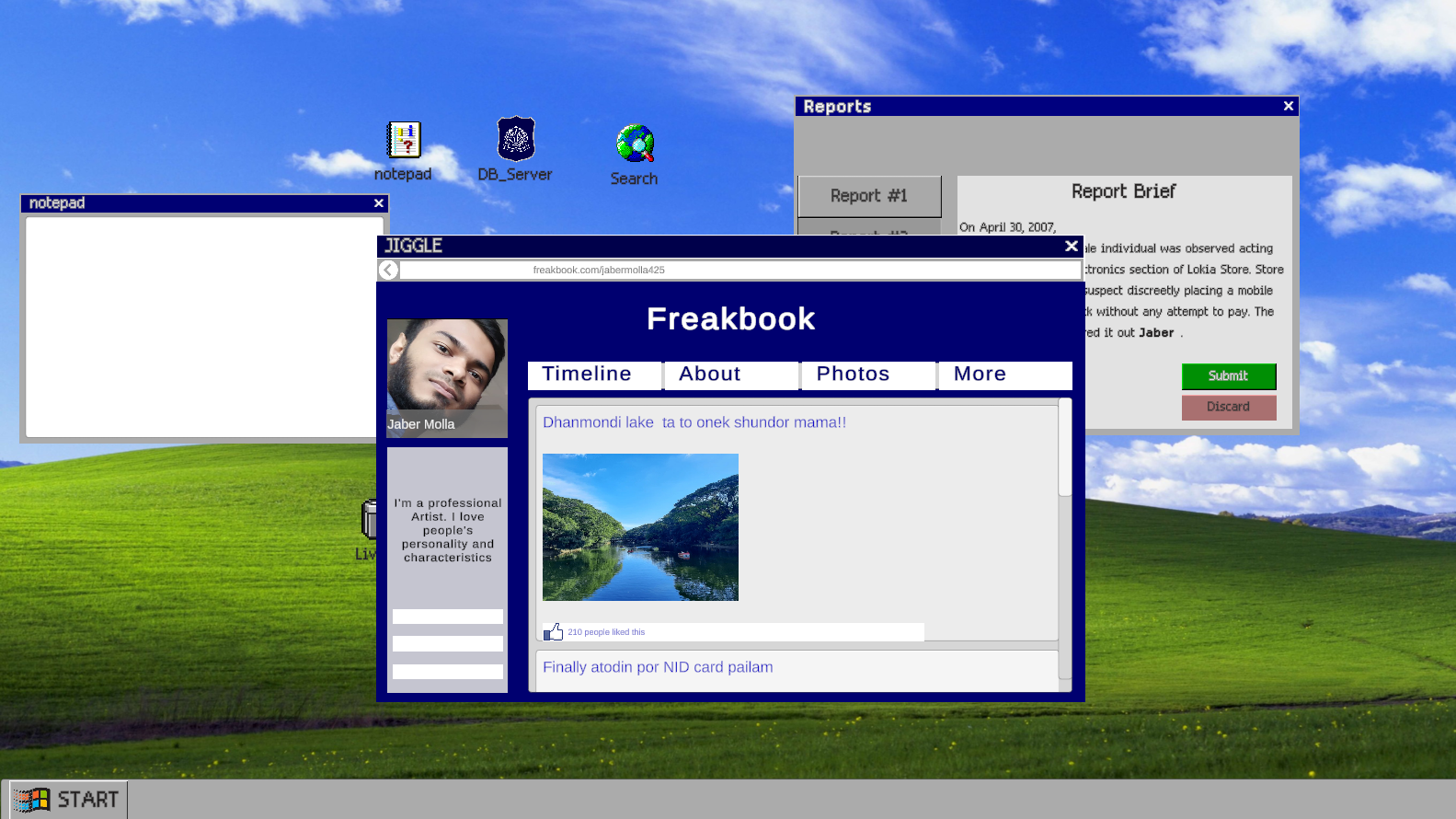Screen dimensions: 1456x819
Task: Close the JIGGLE browser window
Action: click(x=1071, y=246)
